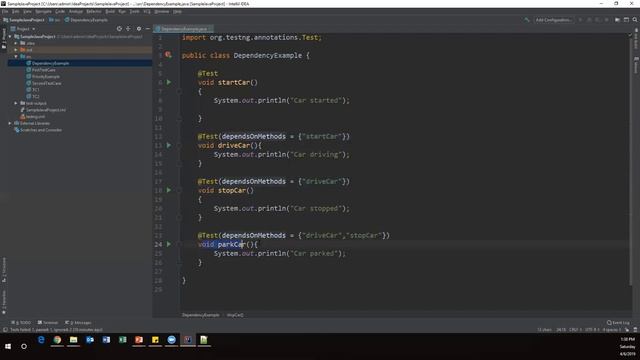Fold the driveCar method body in the gutter
Image resolution: width=640 pixels, height=360 pixels.
pos(179,146)
